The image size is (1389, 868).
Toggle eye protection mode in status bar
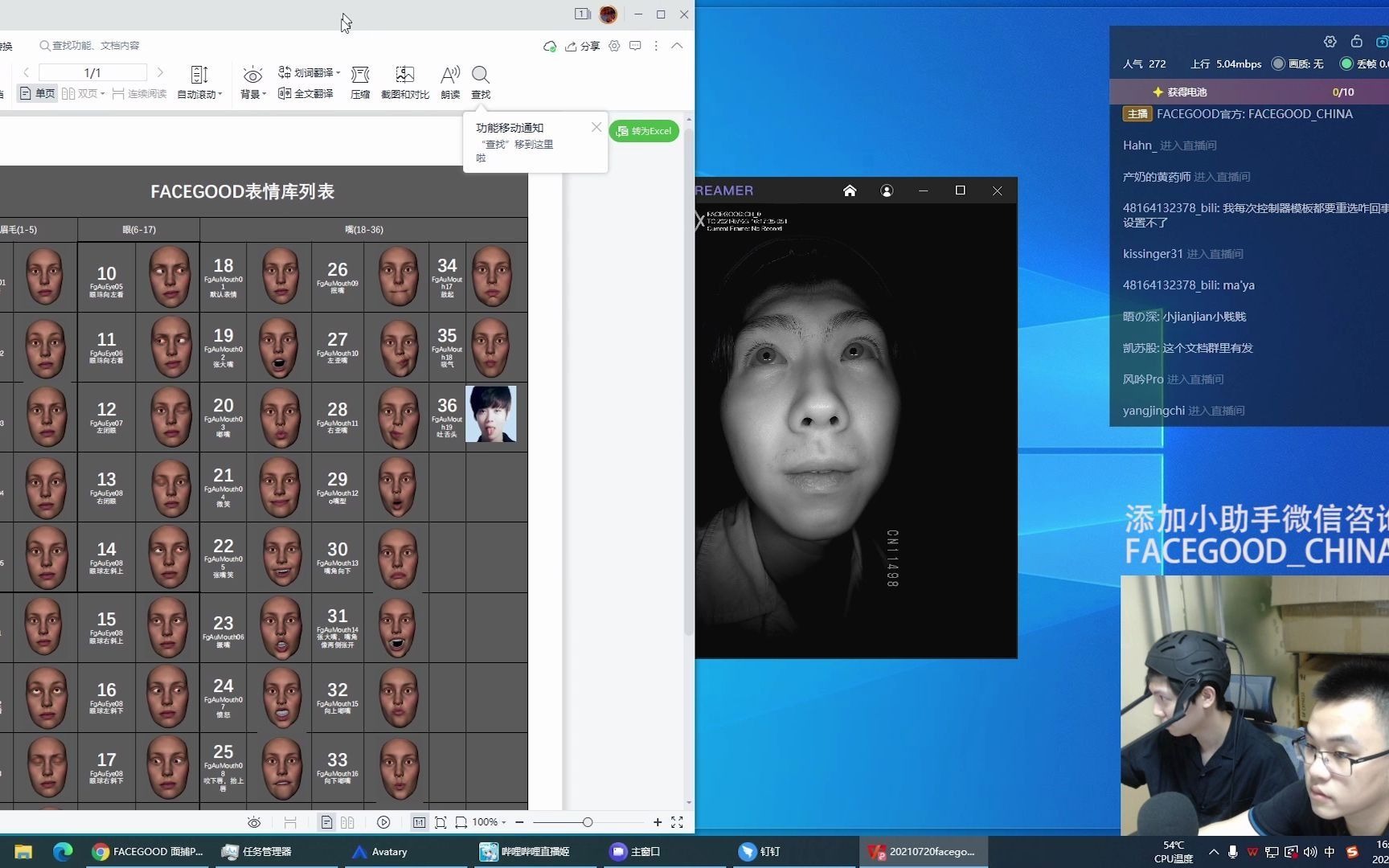(x=254, y=822)
